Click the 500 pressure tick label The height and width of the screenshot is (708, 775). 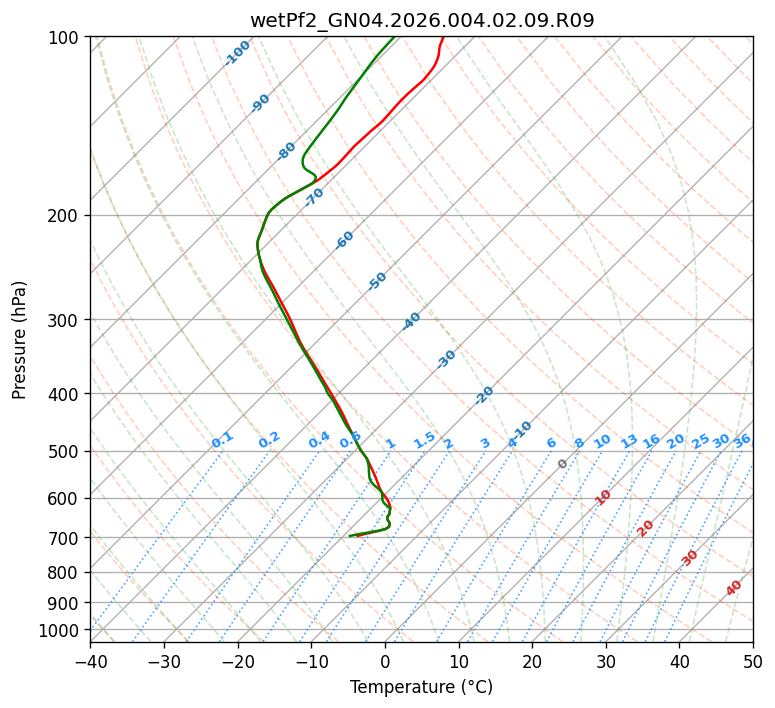pos(66,452)
